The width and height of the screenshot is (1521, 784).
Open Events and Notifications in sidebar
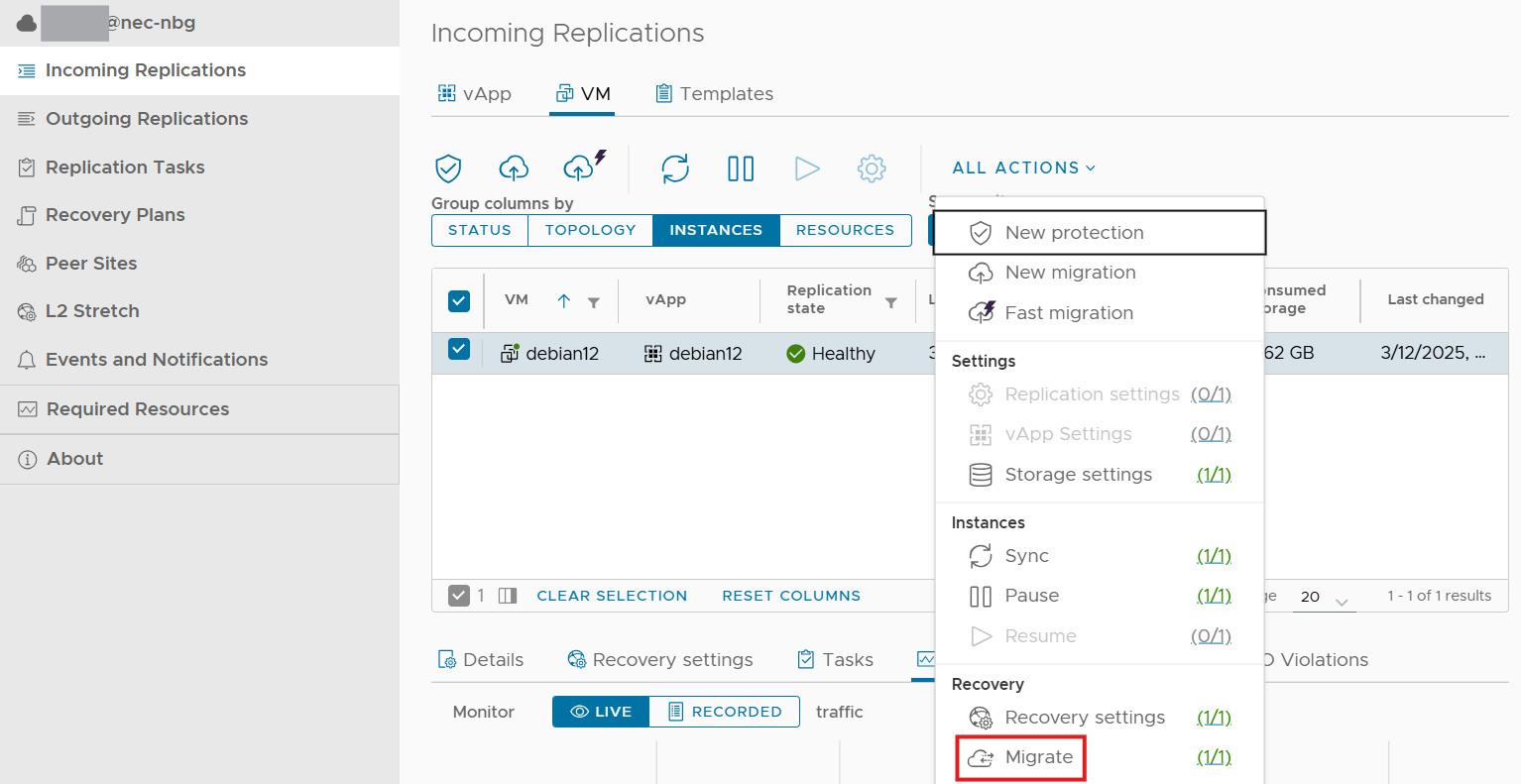[x=199, y=360]
